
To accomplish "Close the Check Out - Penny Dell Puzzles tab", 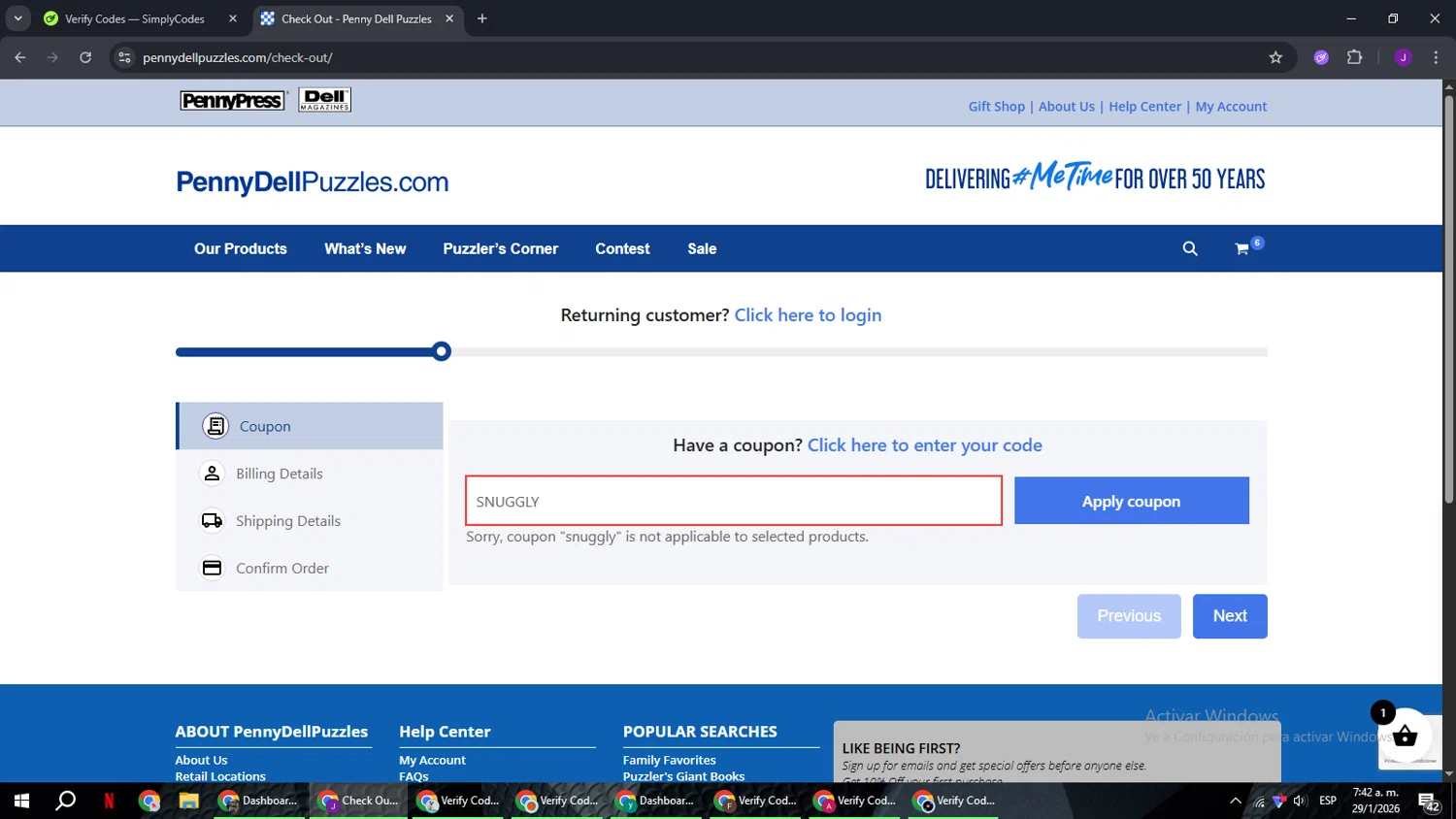I will coord(449,18).
